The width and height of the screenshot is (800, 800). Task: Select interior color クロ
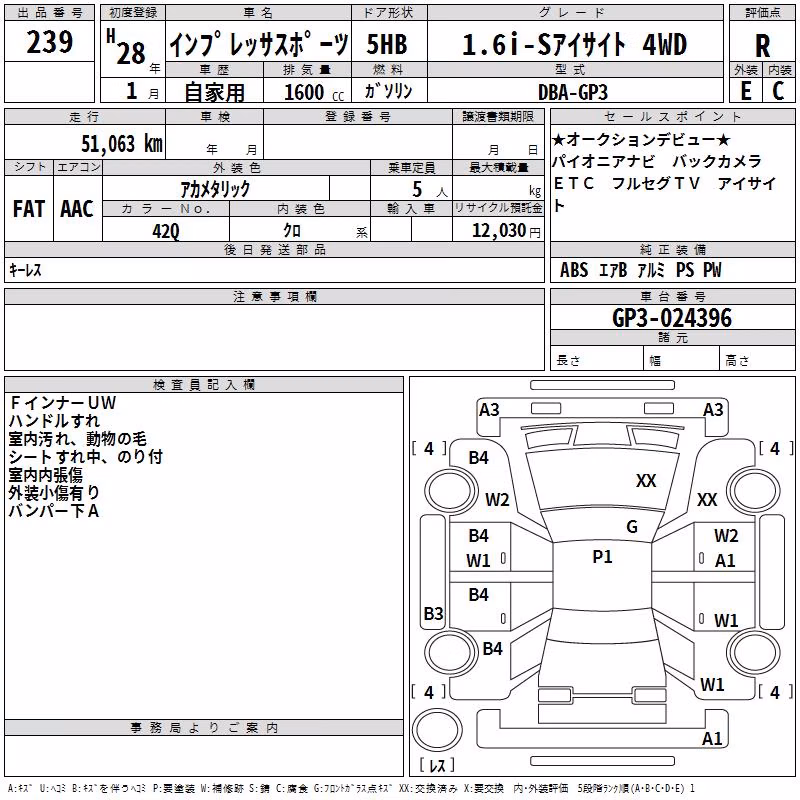[x=292, y=231]
